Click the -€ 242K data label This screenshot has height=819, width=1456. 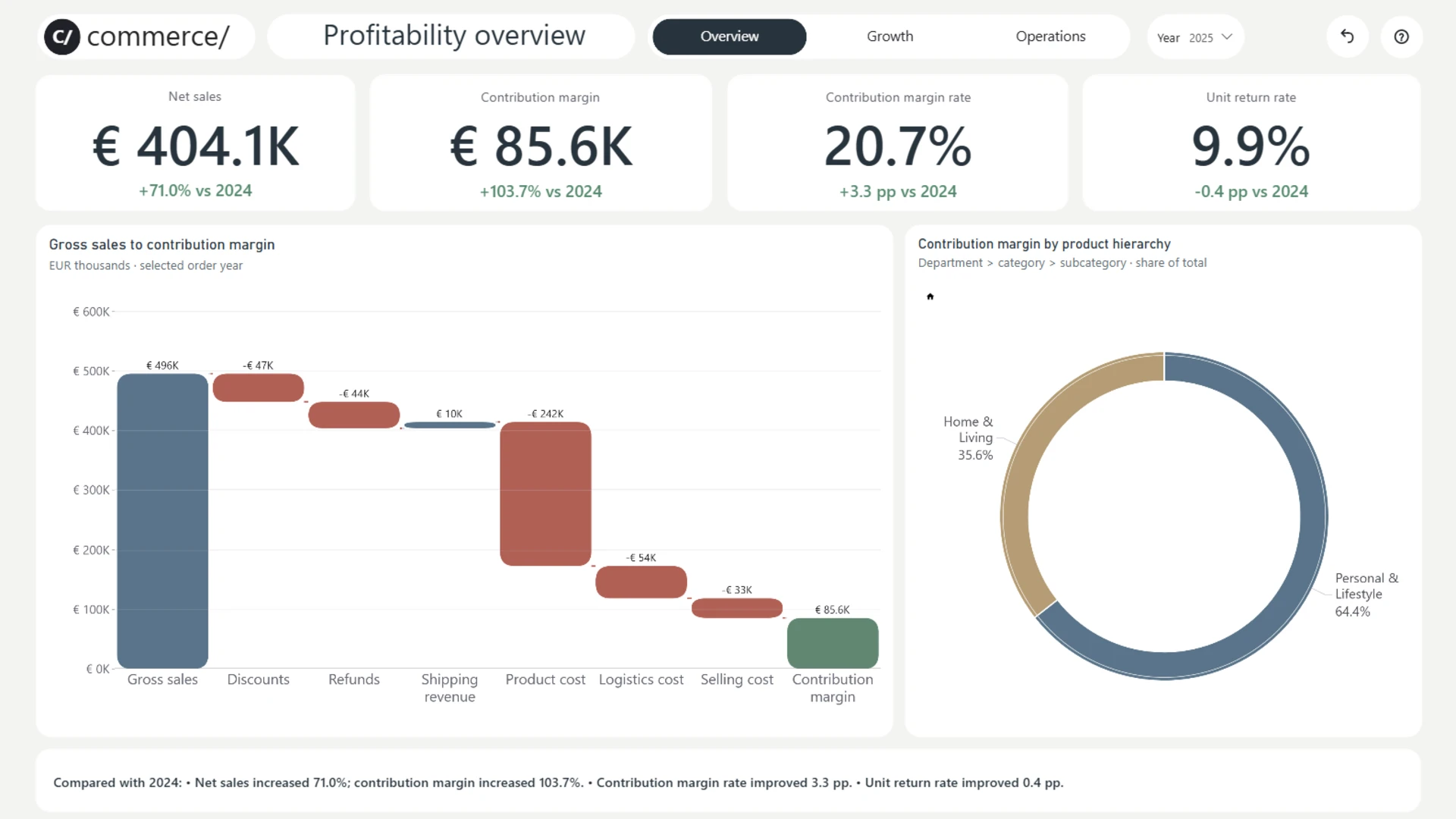coord(545,413)
